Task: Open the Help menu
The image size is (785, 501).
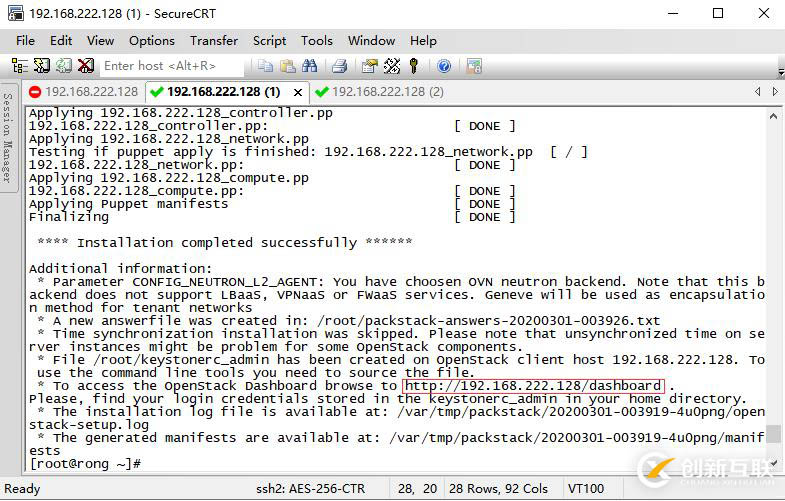Action: 423,41
